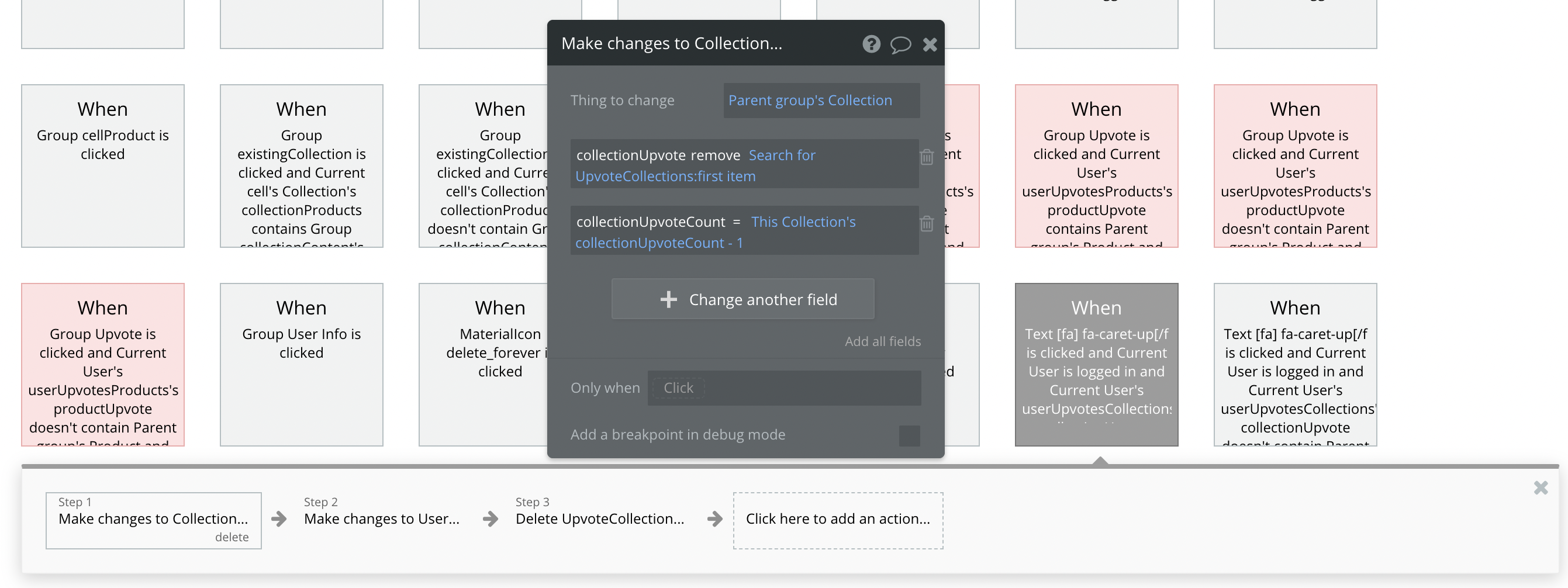The image size is (1568, 588).
Task: Select Step 3 Delete UpvoteCollection
Action: 599,518
